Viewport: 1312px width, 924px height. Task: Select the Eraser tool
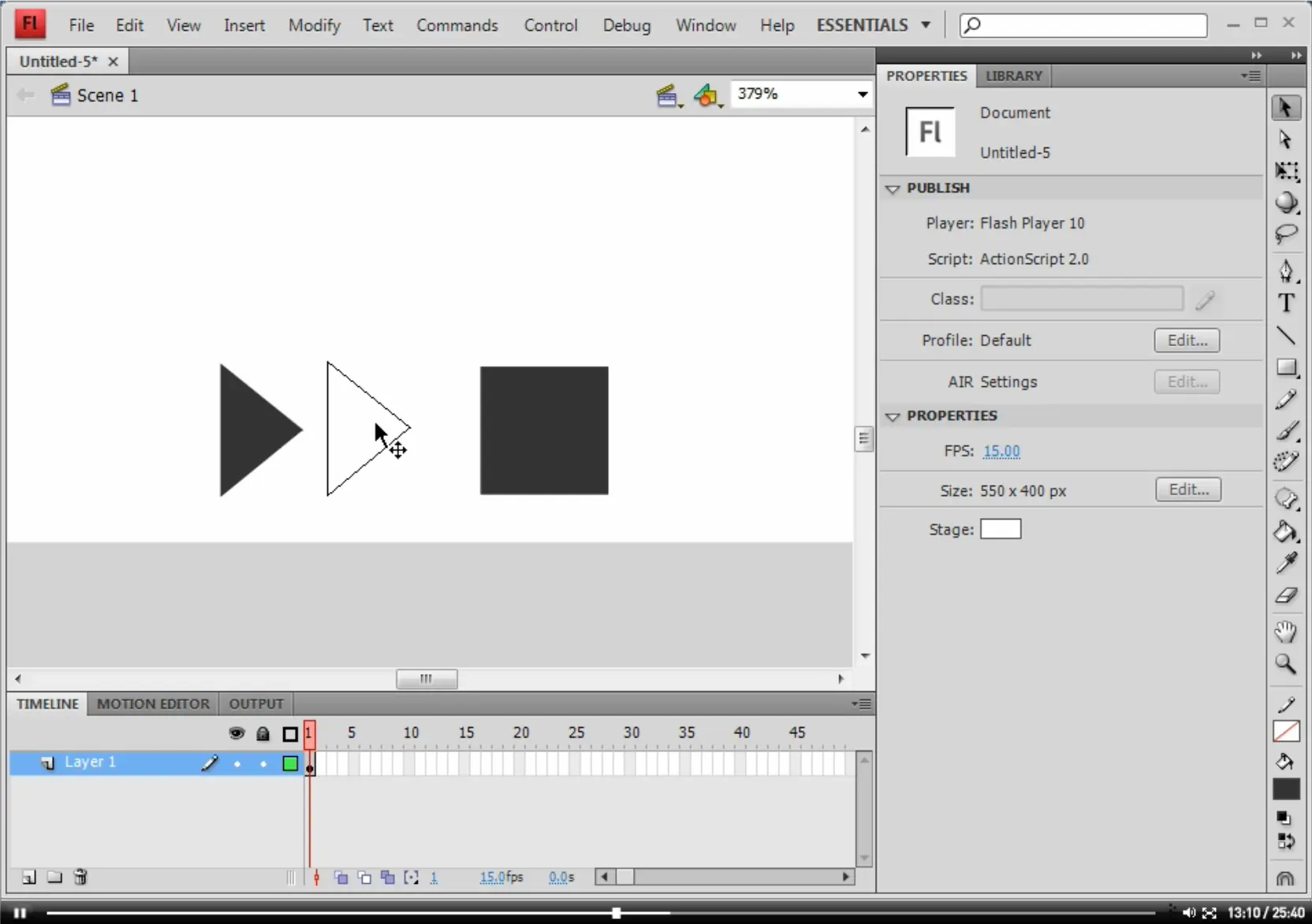(1286, 596)
